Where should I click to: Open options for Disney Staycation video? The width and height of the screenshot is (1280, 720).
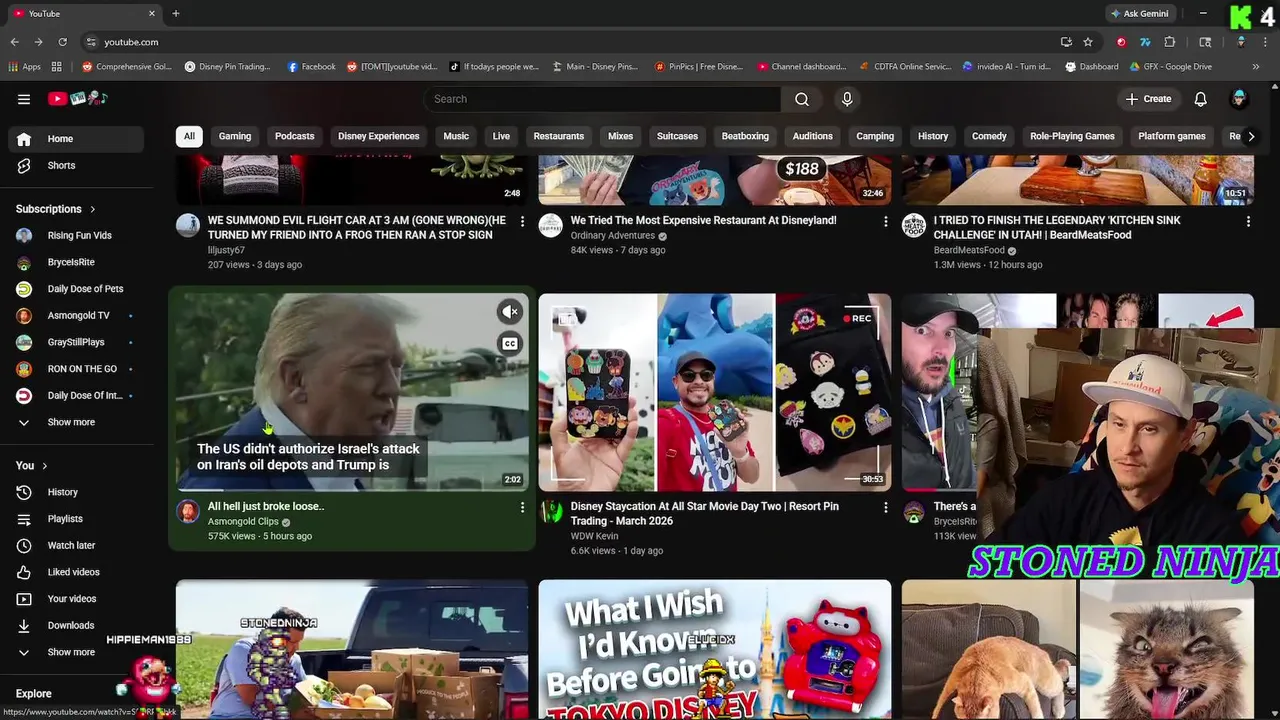tap(885, 508)
